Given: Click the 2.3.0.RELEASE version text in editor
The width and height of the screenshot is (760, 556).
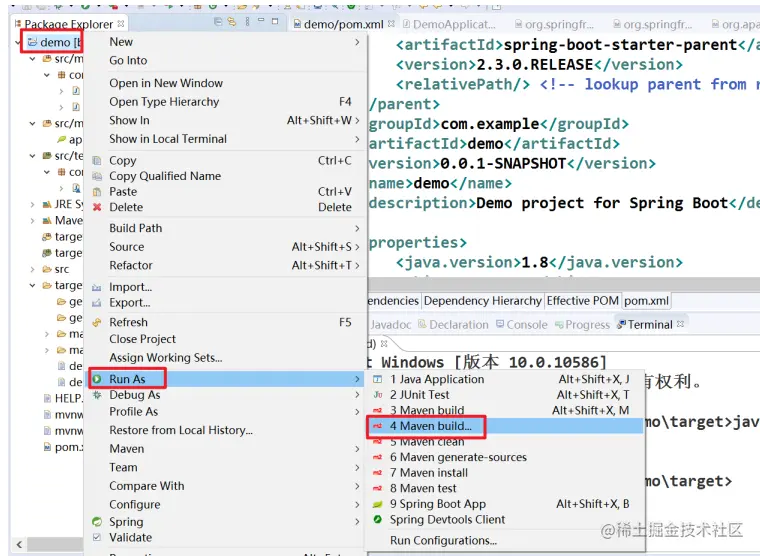Looking at the screenshot, I should [x=535, y=64].
